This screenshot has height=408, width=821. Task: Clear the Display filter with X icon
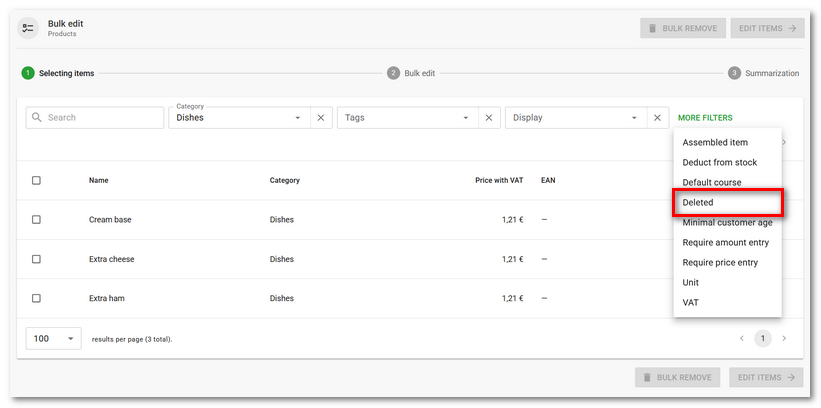[x=657, y=118]
